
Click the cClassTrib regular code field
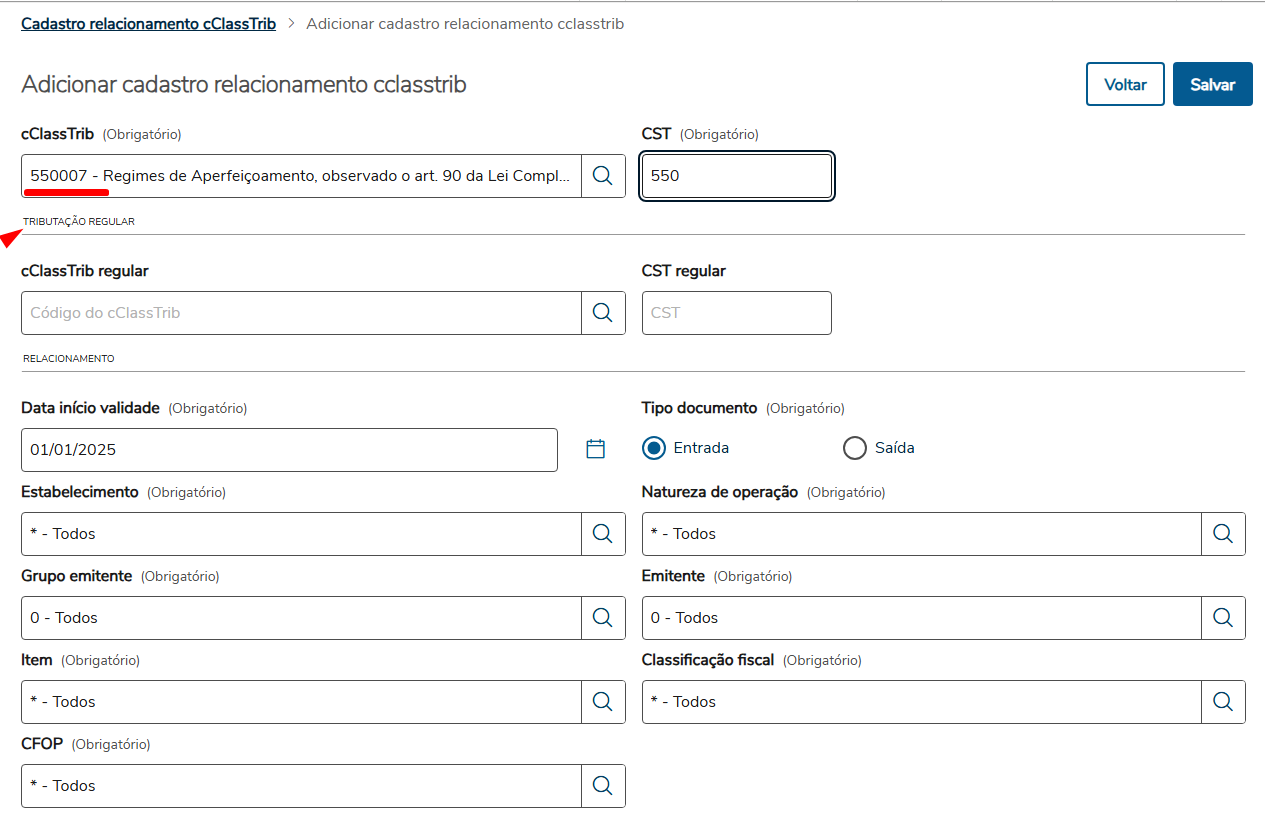(x=300, y=313)
